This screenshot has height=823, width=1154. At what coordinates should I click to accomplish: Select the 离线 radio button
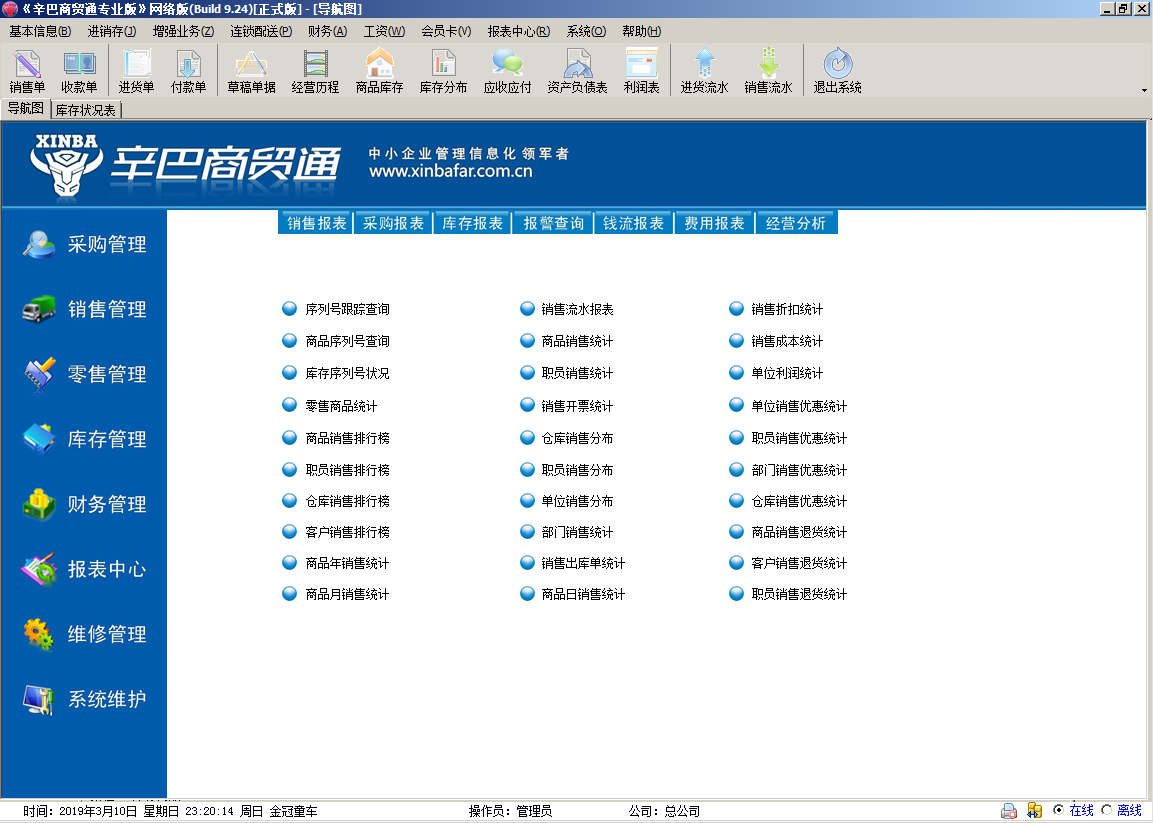point(1107,811)
